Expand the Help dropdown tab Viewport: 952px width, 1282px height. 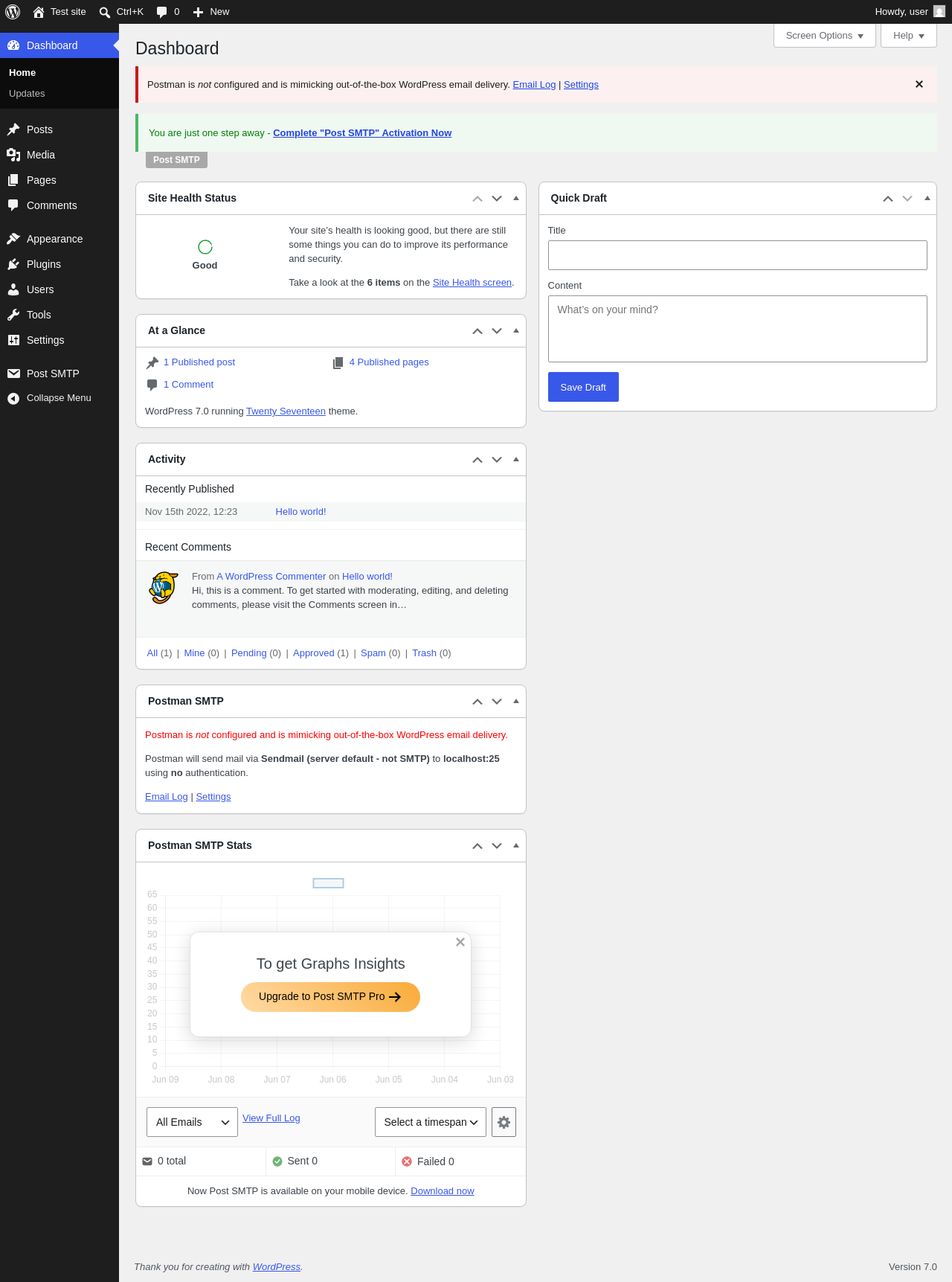coord(909,36)
